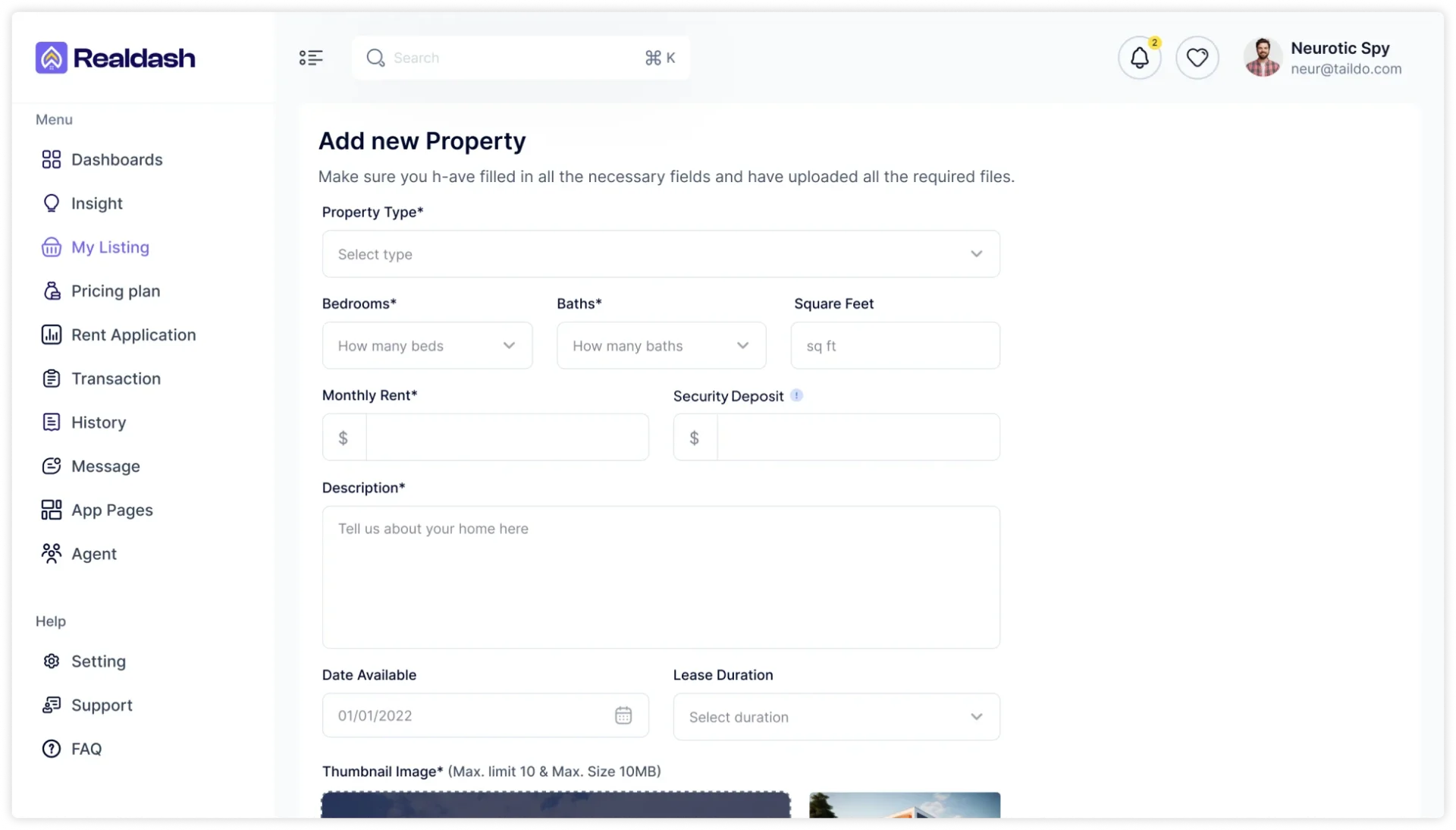Focus the Monthly Rent amount field
The height and width of the screenshot is (830, 1456).
pos(507,437)
